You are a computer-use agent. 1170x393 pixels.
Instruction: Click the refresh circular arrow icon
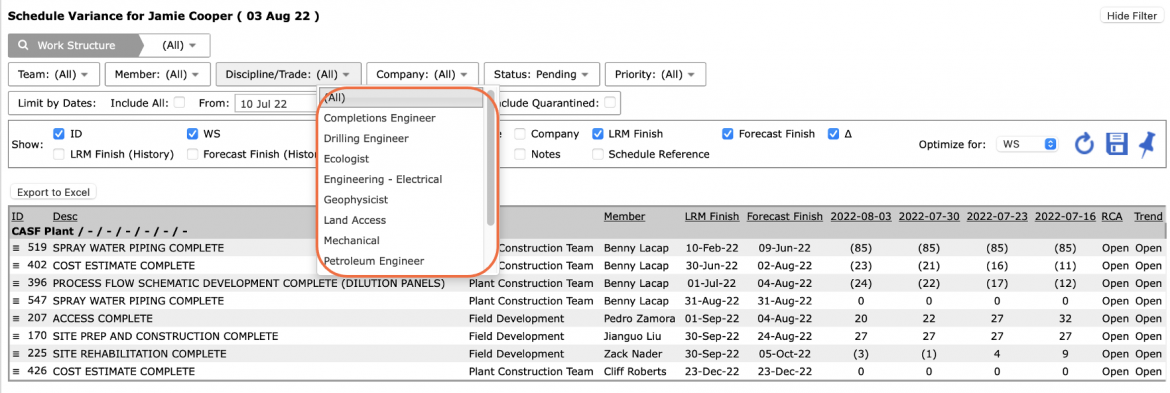tap(1084, 144)
